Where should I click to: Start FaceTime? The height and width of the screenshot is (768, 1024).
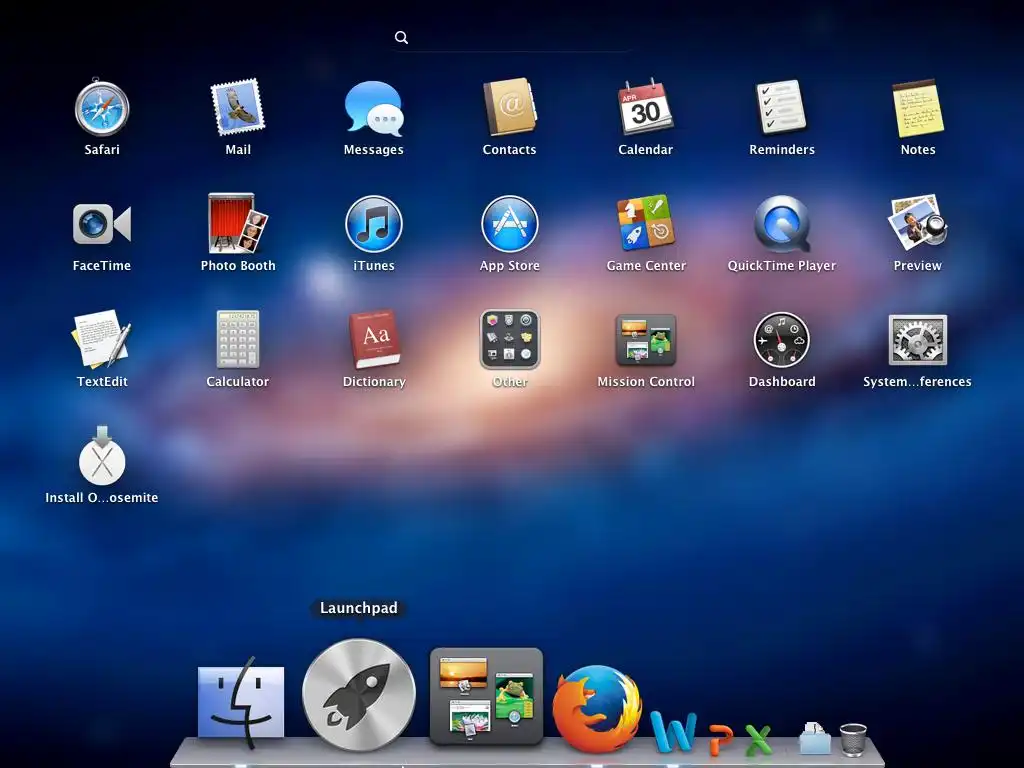point(102,224)
